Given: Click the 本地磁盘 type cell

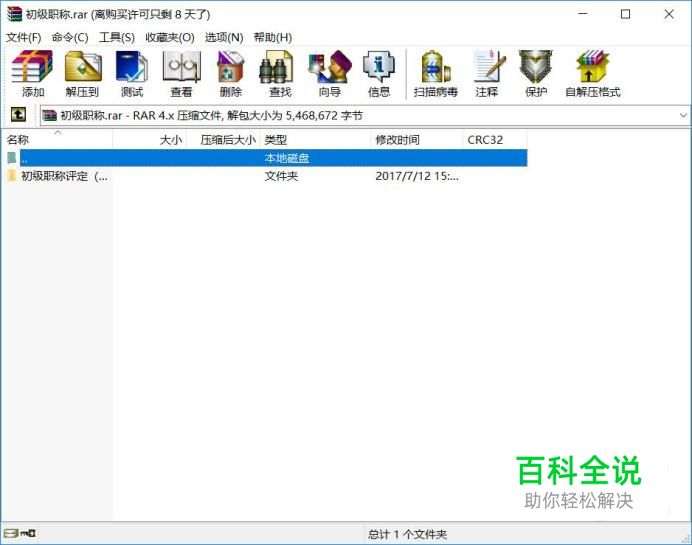Looking at the screenshot, I should click(x=287, y=158).
